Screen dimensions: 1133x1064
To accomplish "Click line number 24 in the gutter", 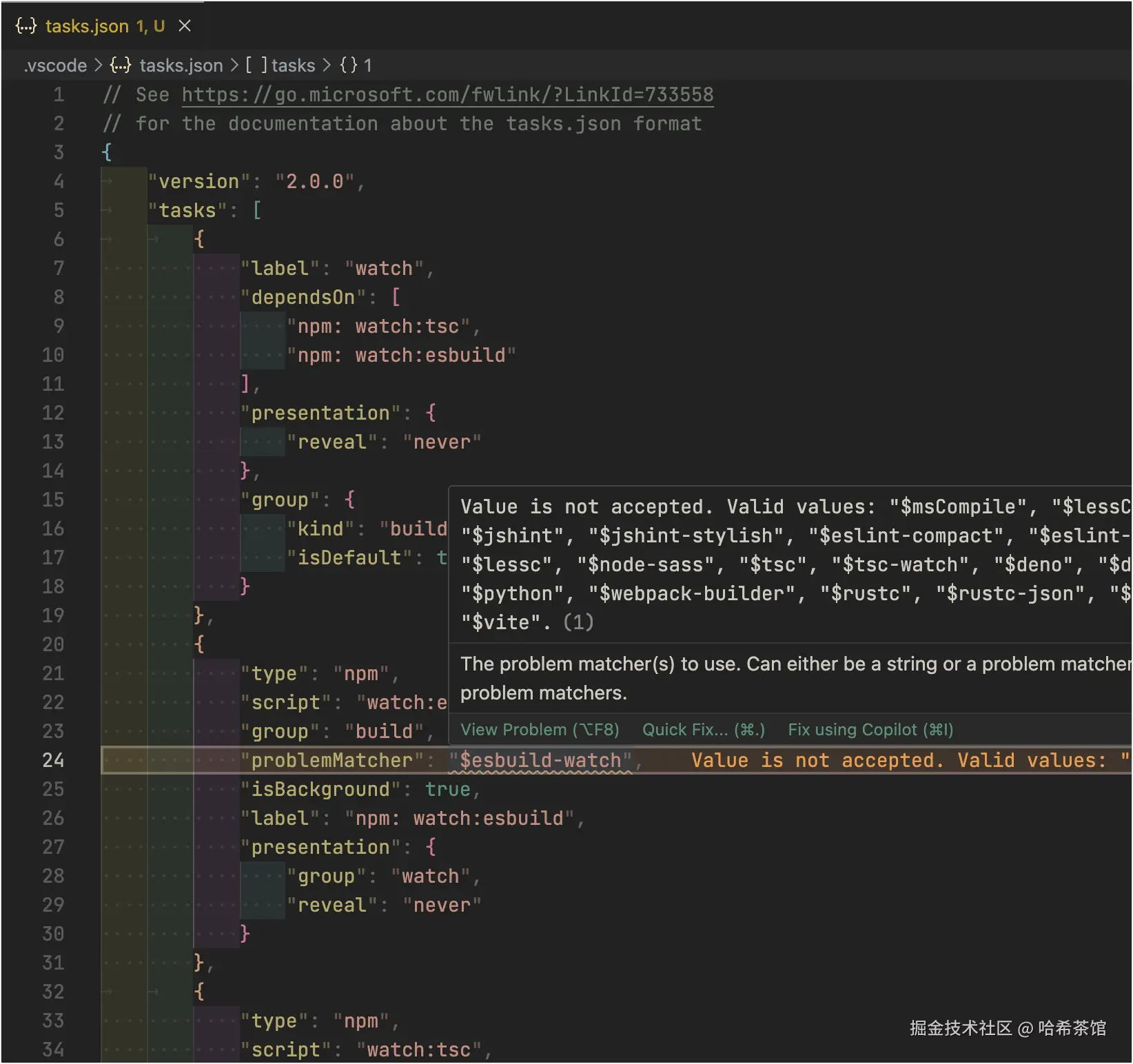I will [53, 760].
